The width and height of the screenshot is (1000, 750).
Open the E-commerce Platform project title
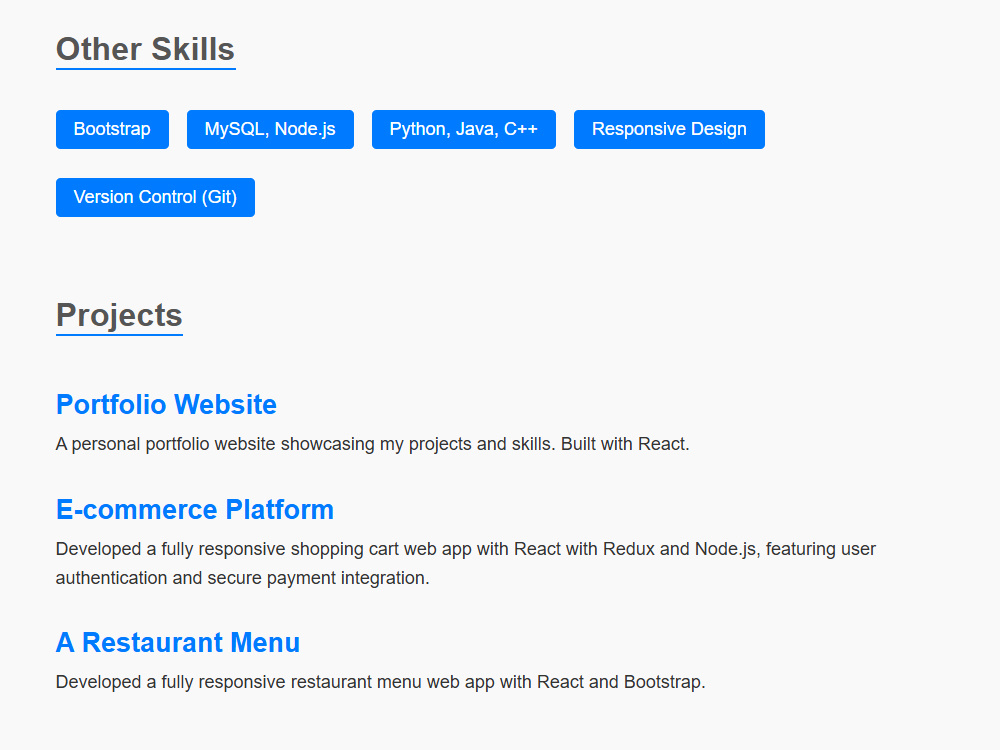195,510
